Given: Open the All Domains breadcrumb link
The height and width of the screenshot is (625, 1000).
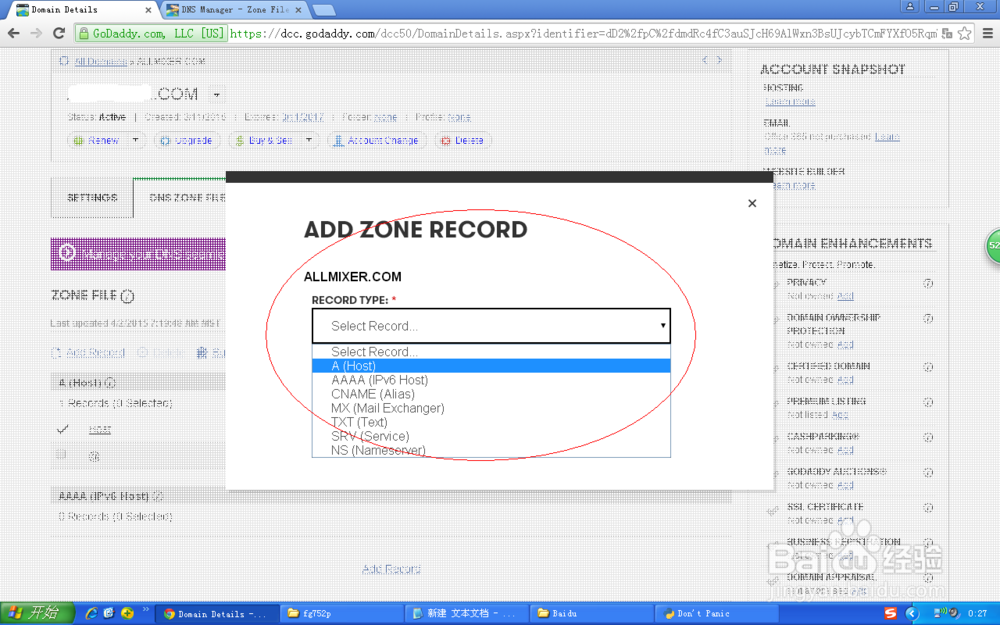Looking at the screenshot, I should 101,61.
